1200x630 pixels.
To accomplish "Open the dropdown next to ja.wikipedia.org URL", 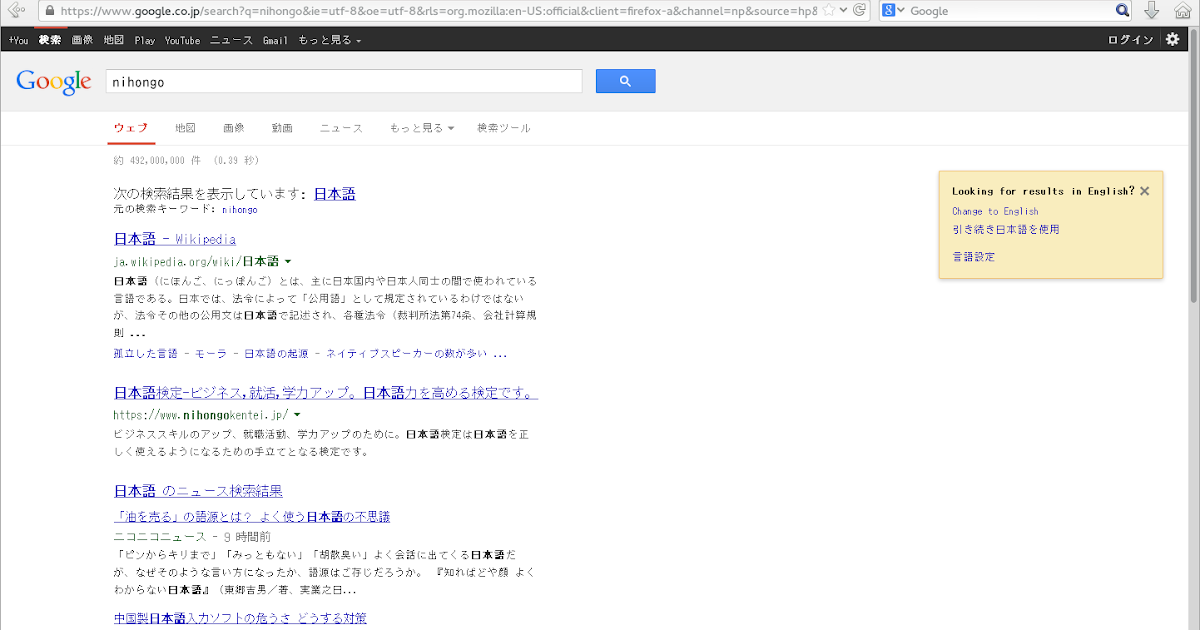I will (x=289, y=260).
